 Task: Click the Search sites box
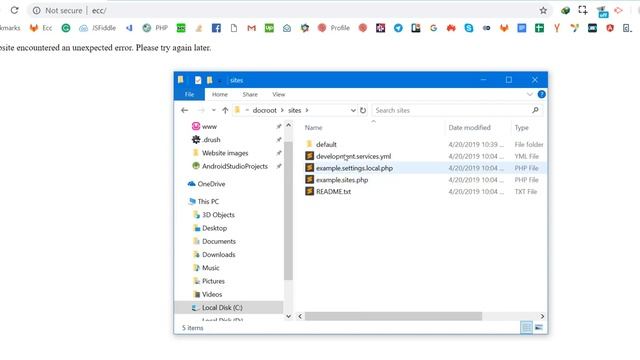(x=457, y=110)
